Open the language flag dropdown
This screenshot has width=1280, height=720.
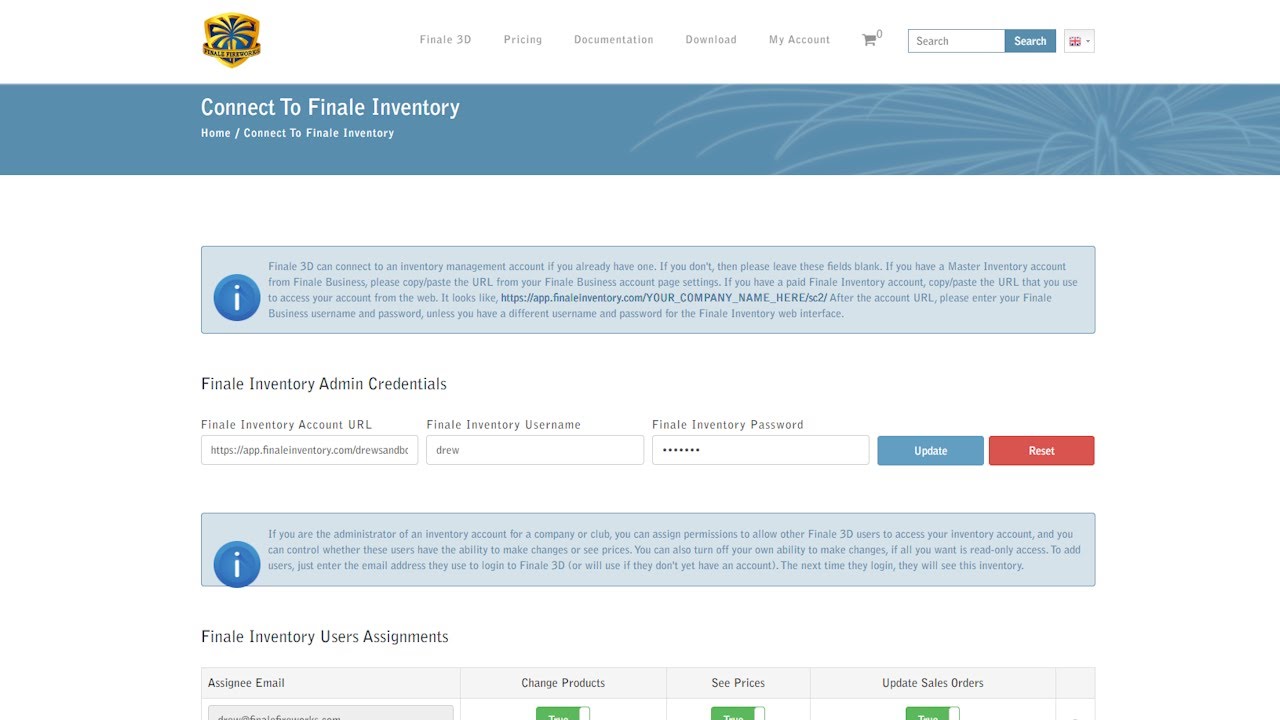pos(1079,41)
